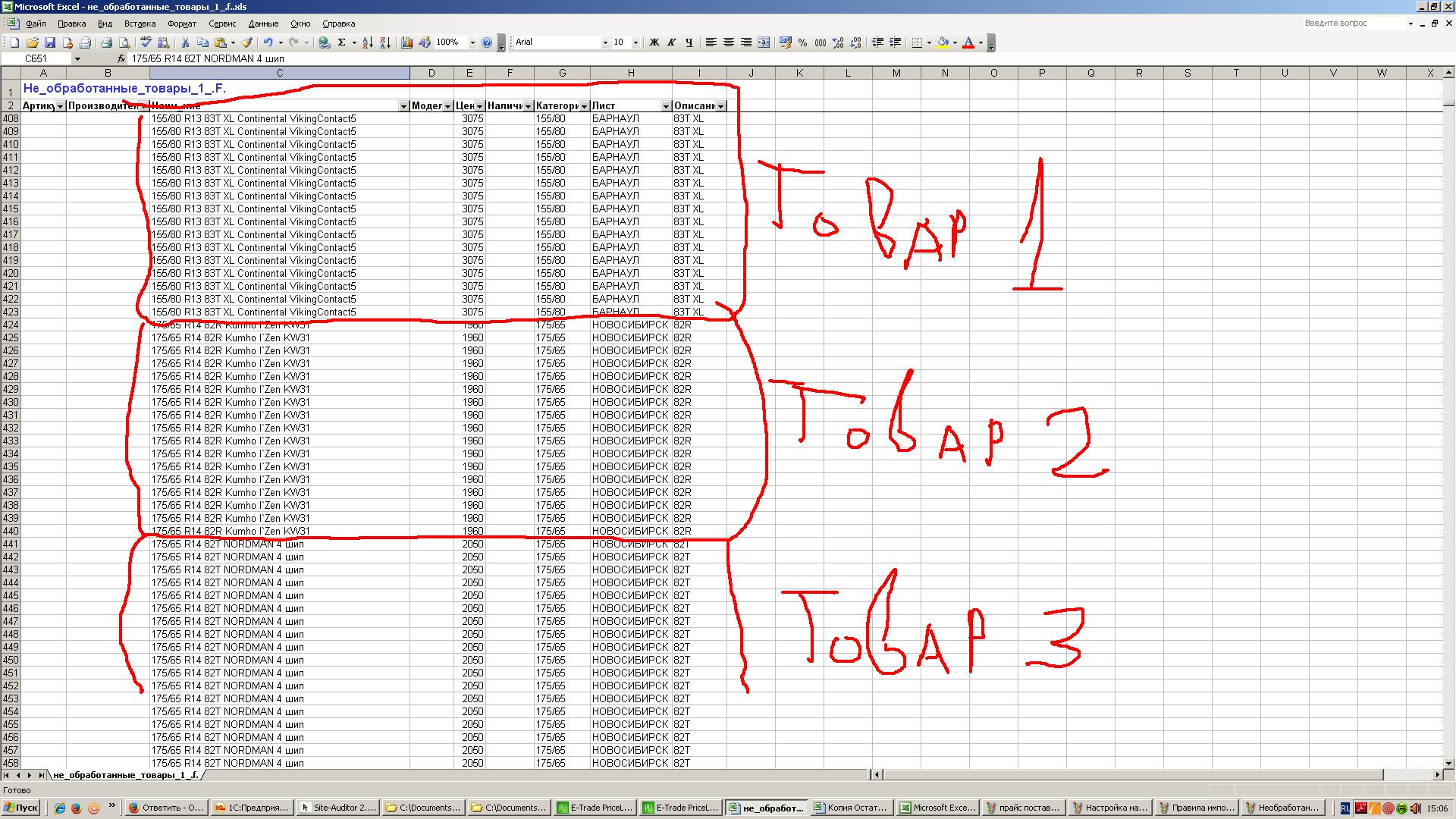Align cell text to the left
This screenshot has width=1456, height=819.
pos(711,42)
